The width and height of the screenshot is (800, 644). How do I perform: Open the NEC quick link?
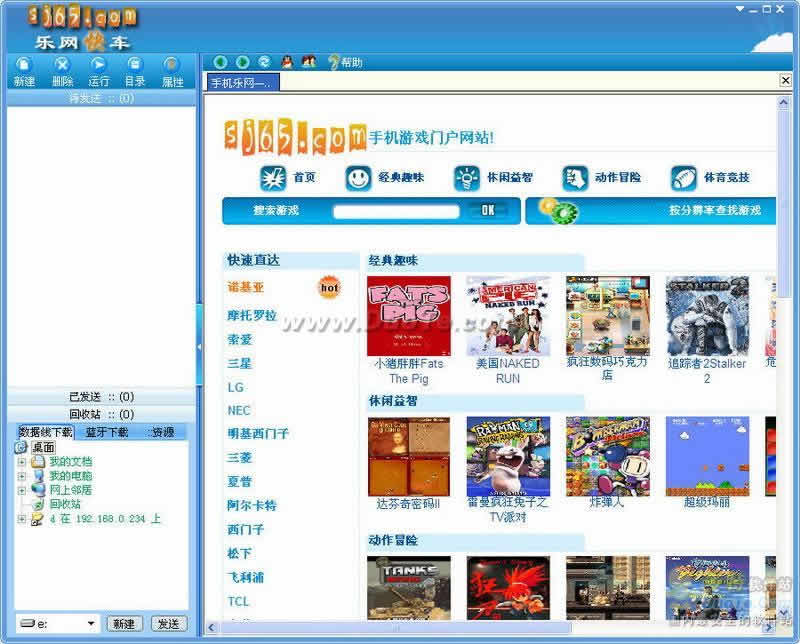239,410
